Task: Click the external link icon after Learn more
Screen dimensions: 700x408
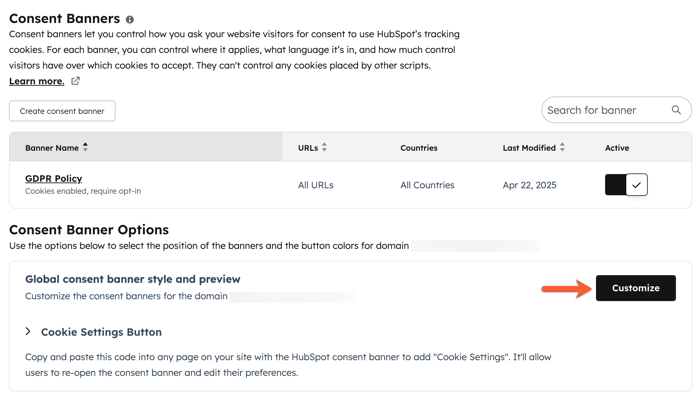Action: [75, 81]
